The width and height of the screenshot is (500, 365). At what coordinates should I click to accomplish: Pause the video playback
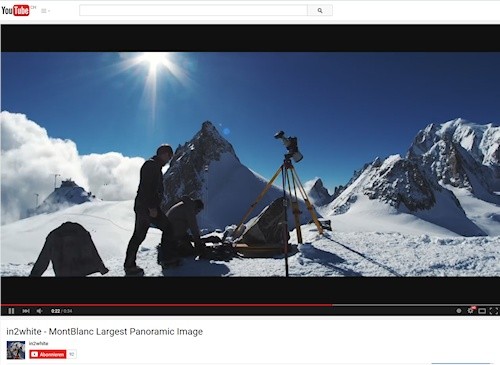[11, 311]
